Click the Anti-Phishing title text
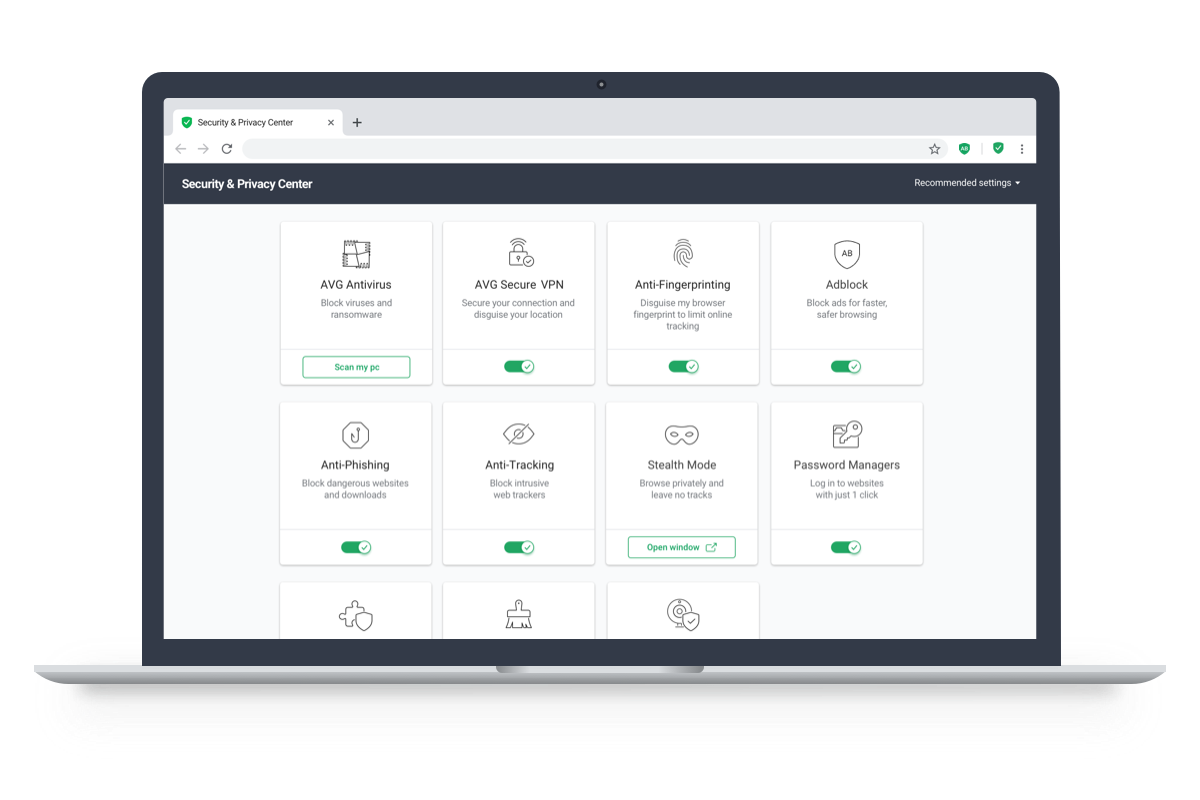Screen dimensions: 1200x800 click(355, 465)
